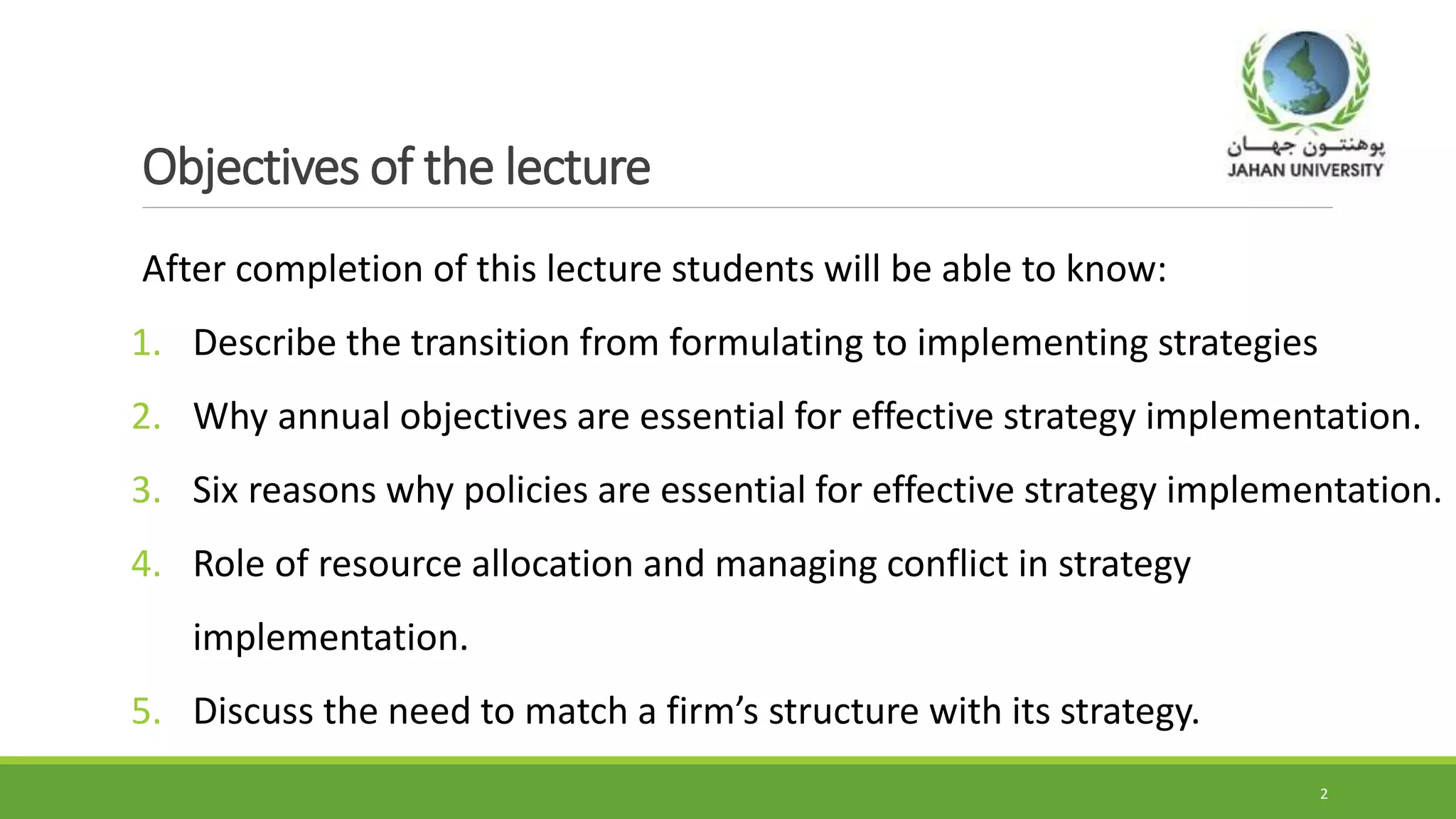Click the green list number 3

click(x=146, y=491)
